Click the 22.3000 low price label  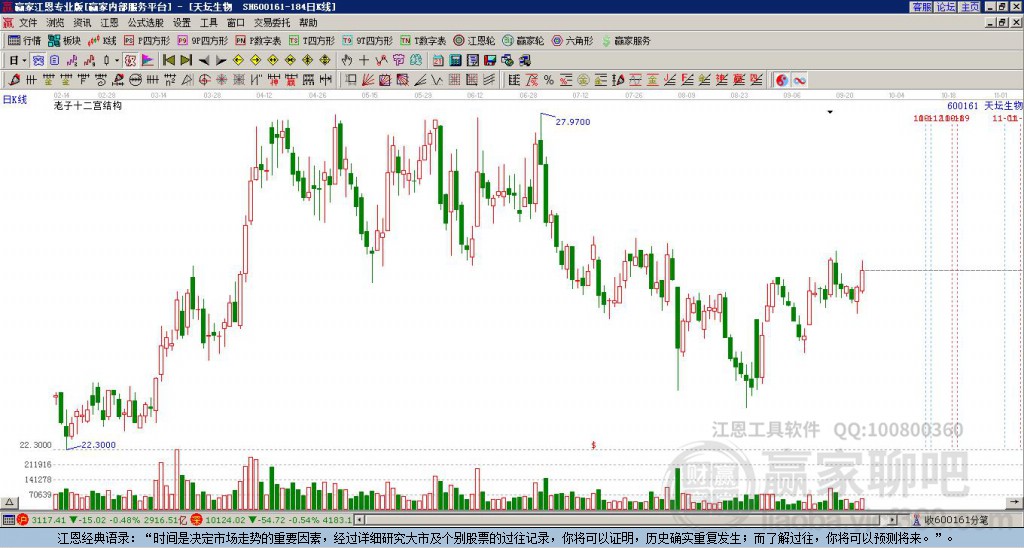pos(99,445)
